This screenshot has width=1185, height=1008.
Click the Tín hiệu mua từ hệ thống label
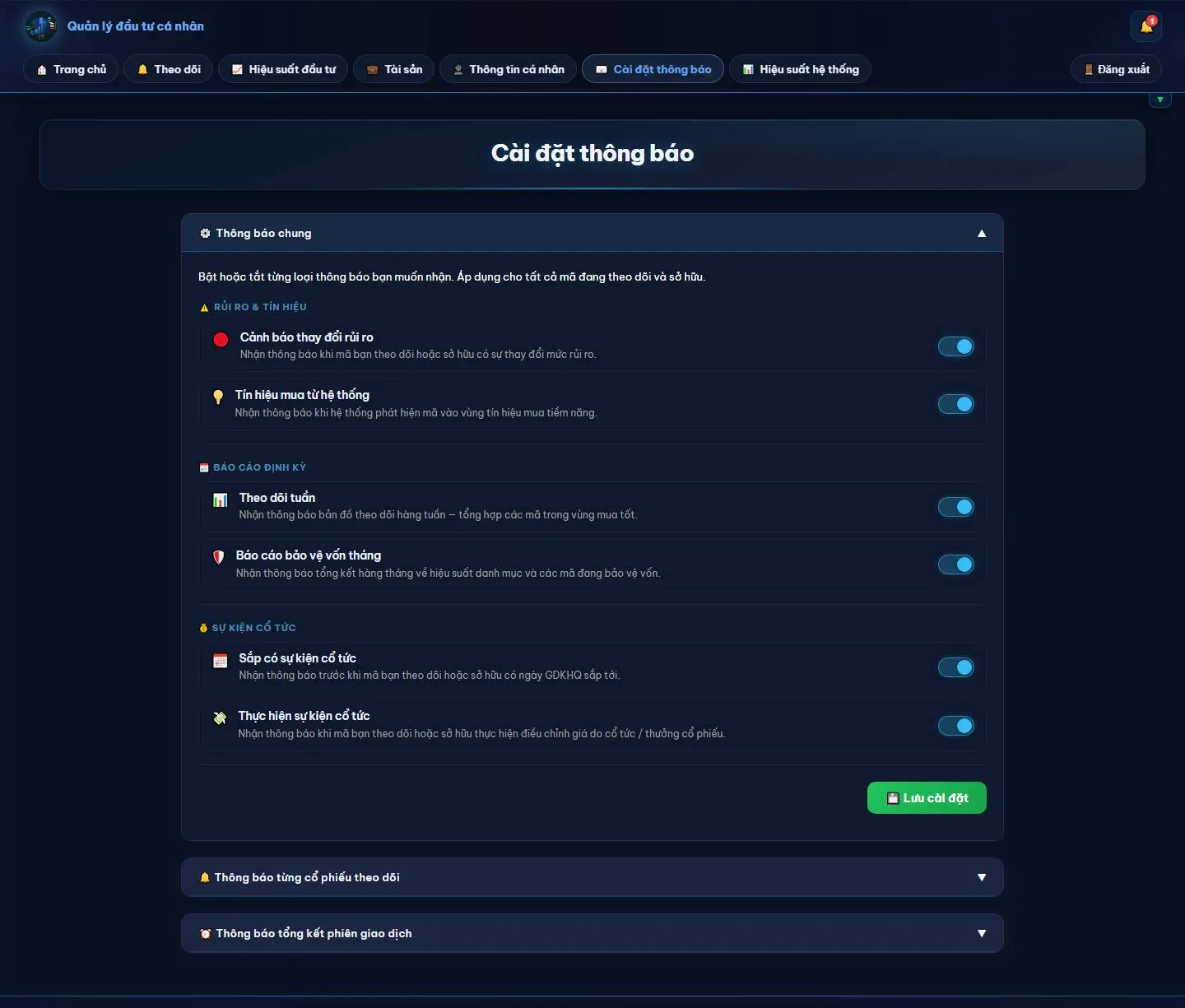pos(302,395)
